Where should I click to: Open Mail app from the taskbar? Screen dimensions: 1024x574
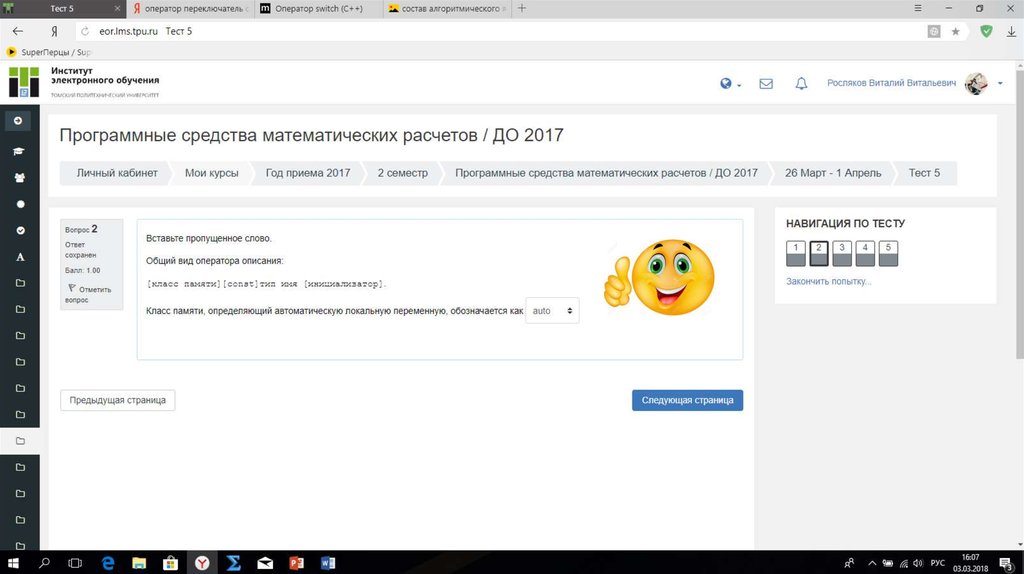pos(265,563)
